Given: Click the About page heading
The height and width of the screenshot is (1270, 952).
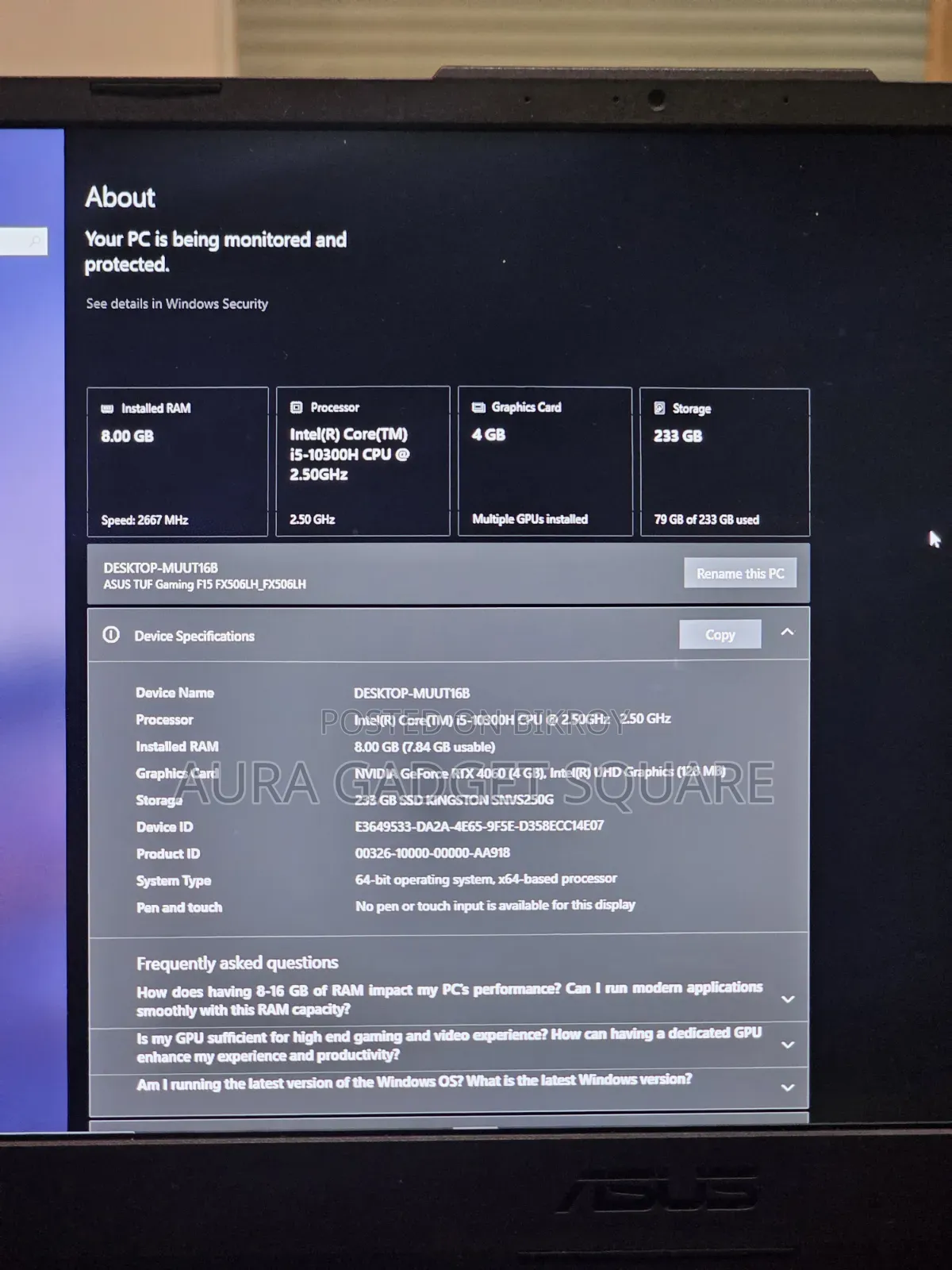Looking at the screenshot, I should pos(121,197).
